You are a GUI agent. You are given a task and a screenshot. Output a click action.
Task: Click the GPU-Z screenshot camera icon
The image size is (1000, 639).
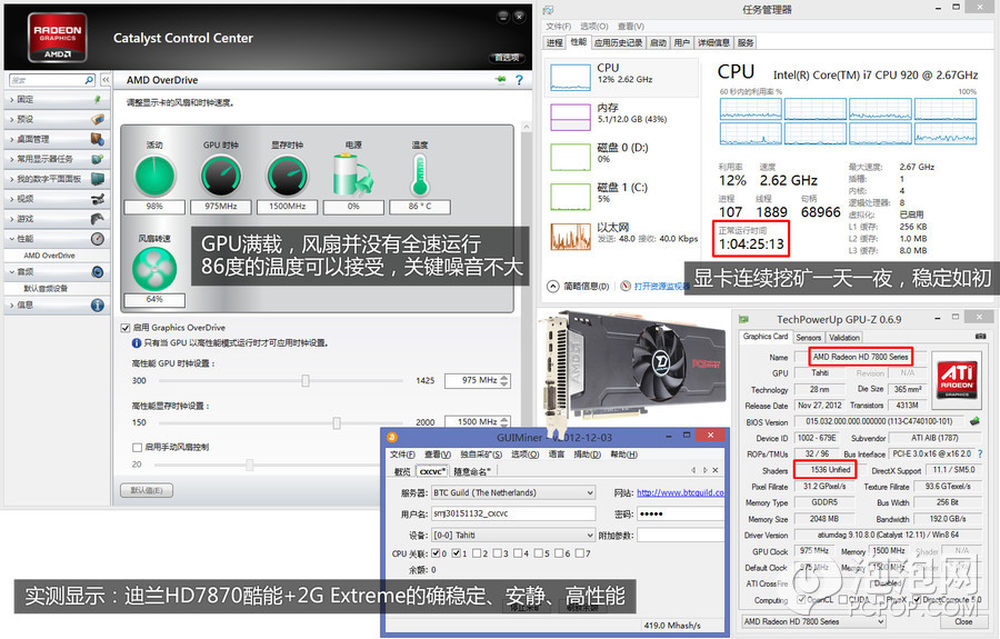tap(981, 336)
